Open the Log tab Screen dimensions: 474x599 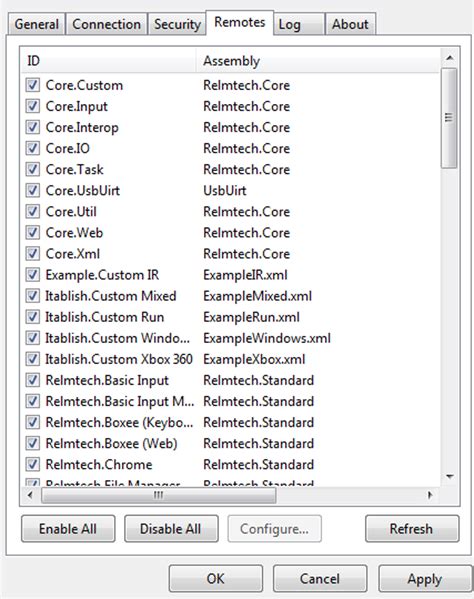[x=299, y=24]
